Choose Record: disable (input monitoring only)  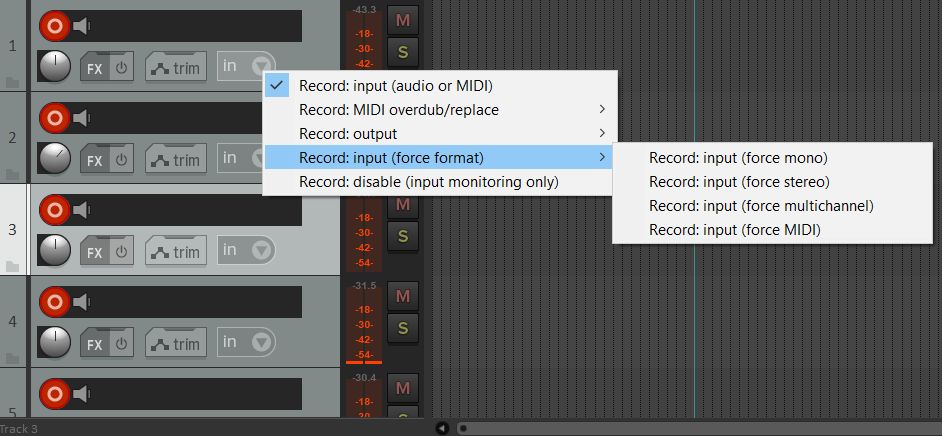428,182
